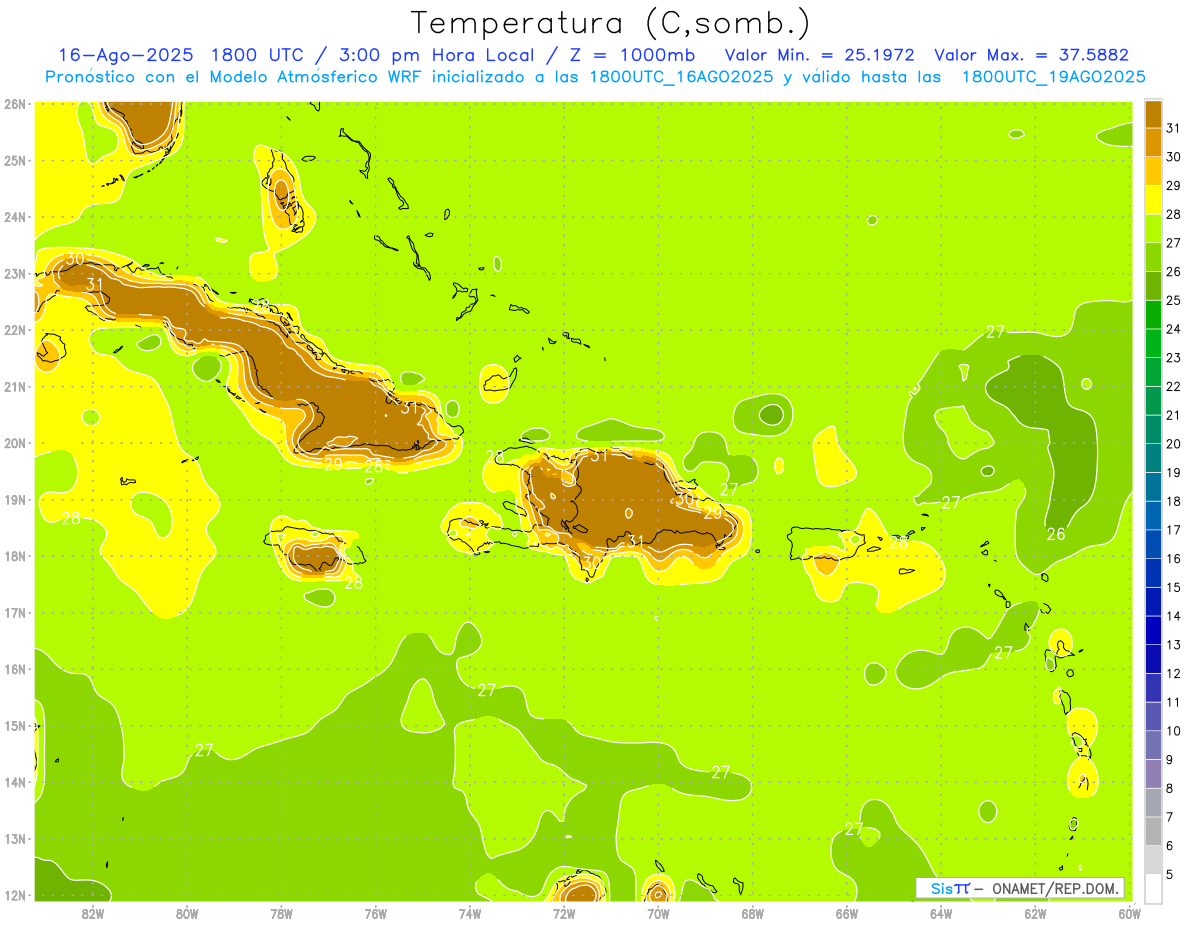The image size is (1200, 927).
Task: Click contour label 27 near 14N 80W
Action: tap(204, 750)
